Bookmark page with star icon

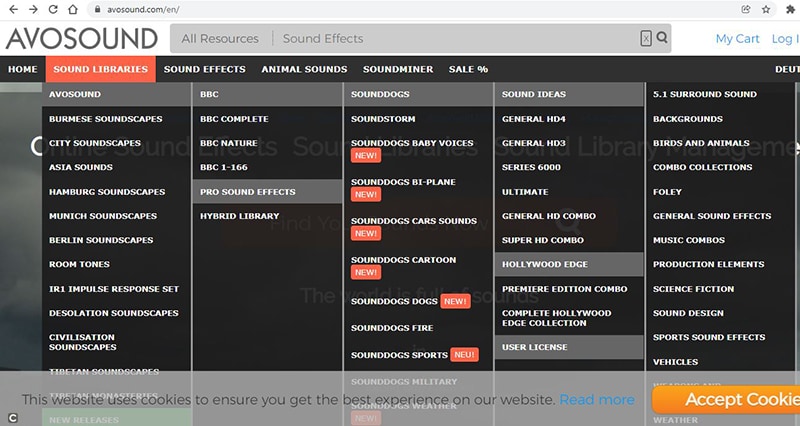coord(766,9)
